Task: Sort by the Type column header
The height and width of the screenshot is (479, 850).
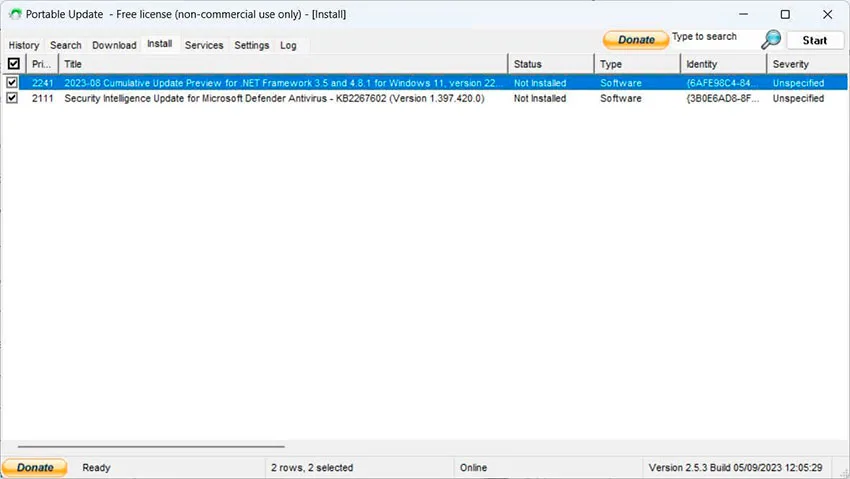Action: (x=637, y=64)
